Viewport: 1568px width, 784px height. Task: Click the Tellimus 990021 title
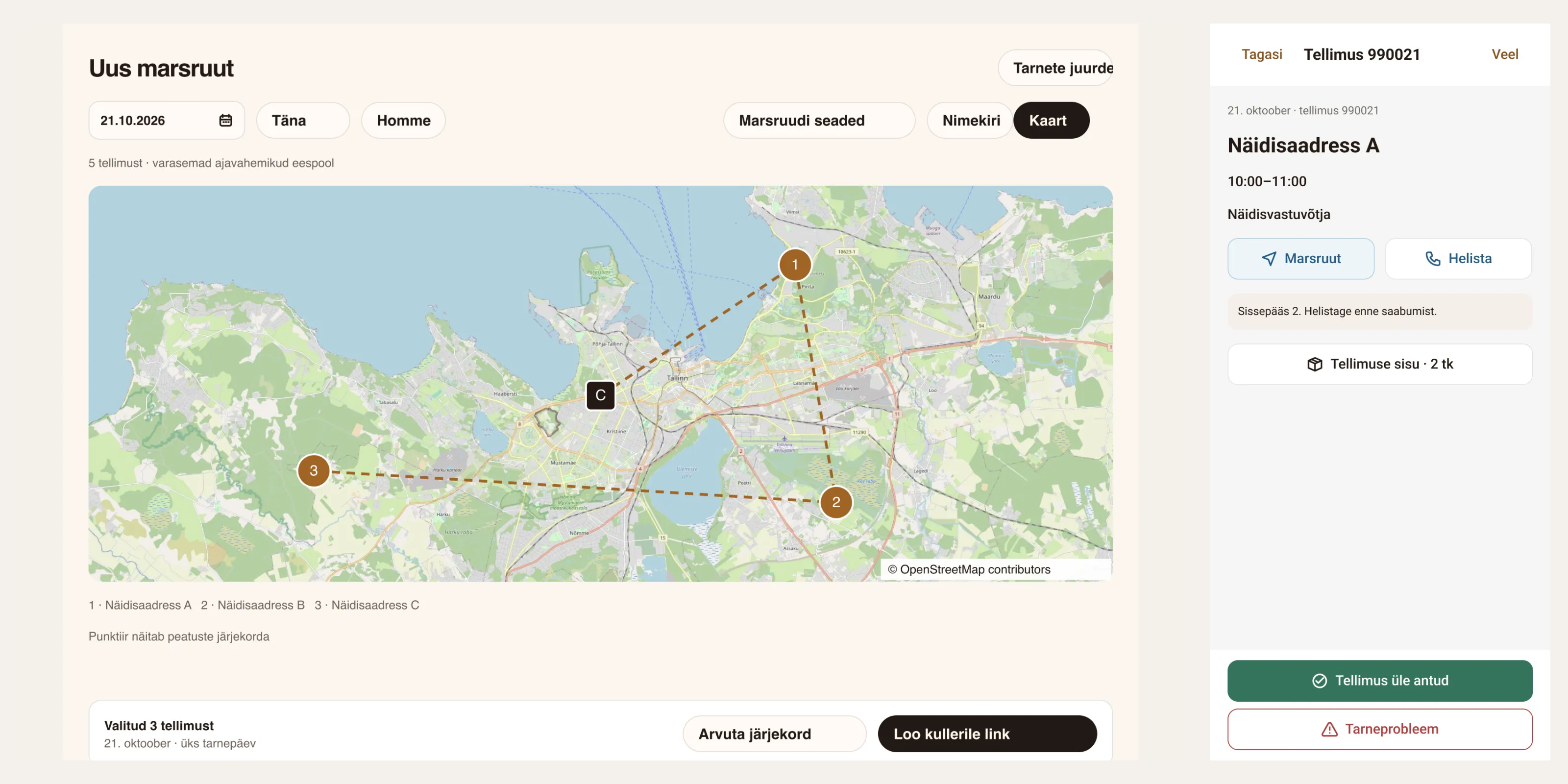pyautogui.click(x=1361, y=54)
